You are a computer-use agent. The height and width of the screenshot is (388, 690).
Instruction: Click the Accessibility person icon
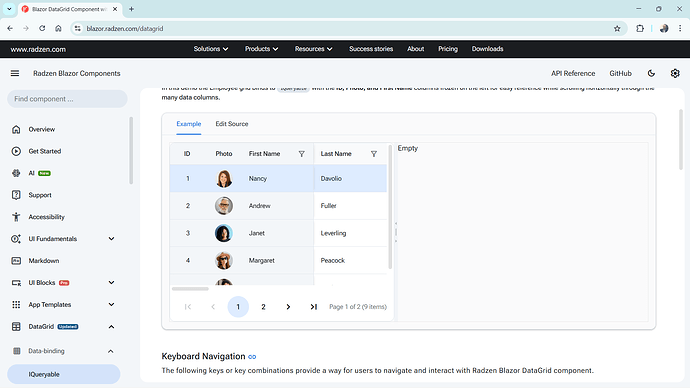click(16, 217)
